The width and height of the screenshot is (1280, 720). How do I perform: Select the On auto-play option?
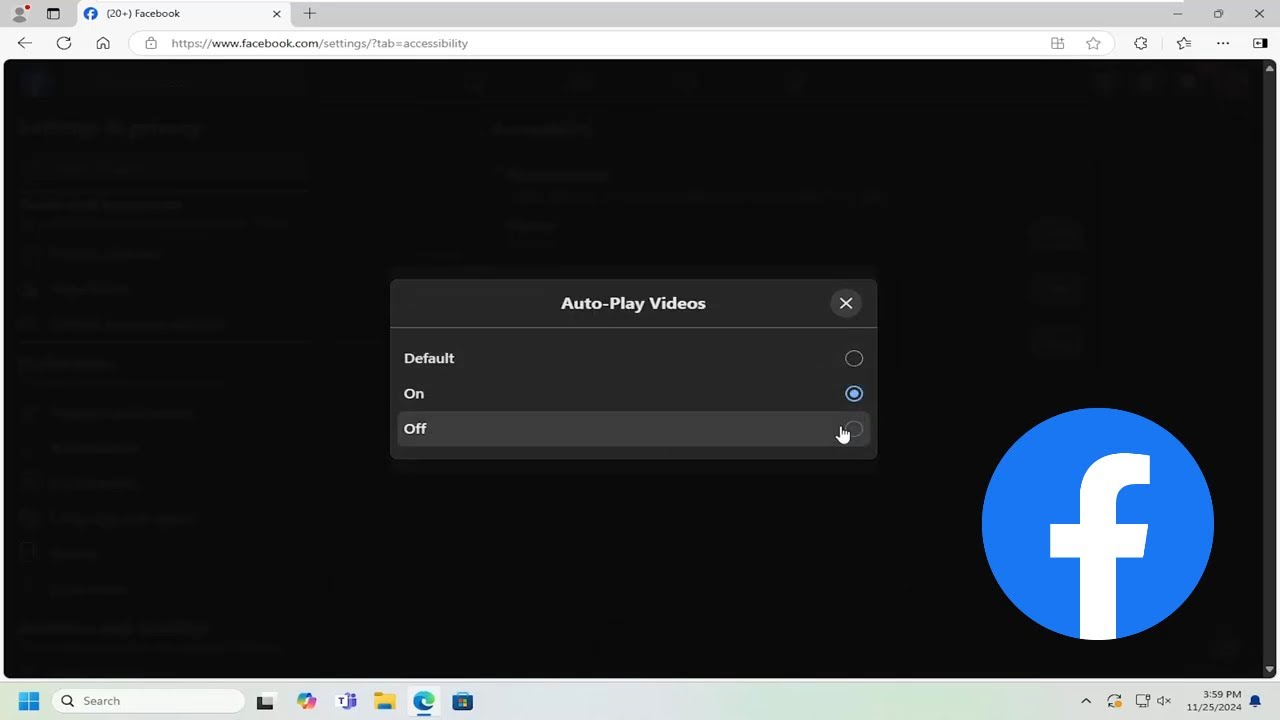point(633,393)
